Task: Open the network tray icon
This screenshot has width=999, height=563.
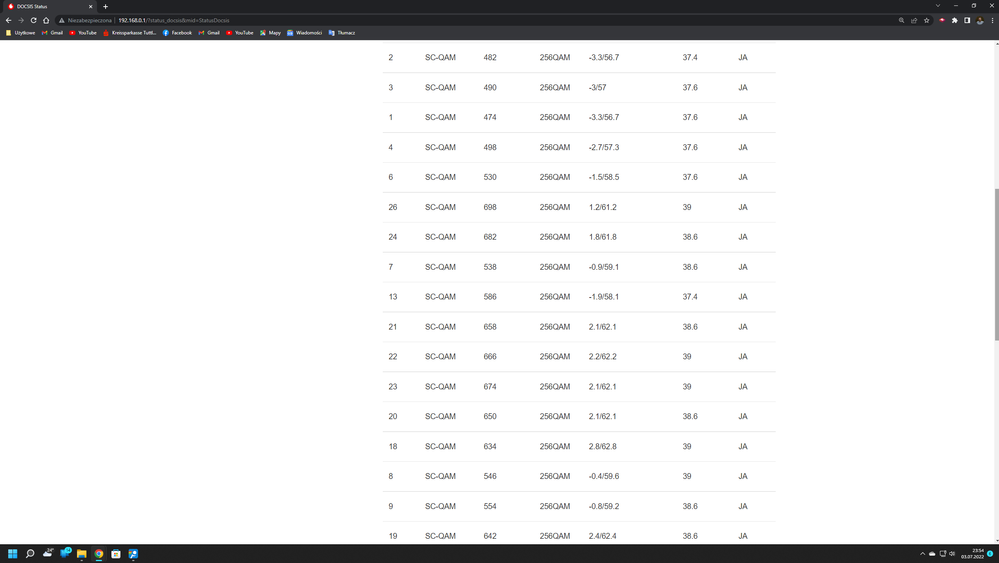Action: [943, 553]
